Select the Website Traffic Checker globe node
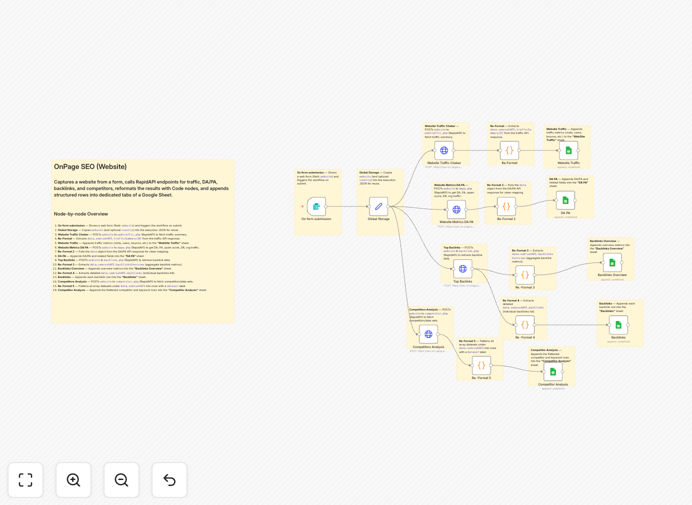This screenshot has width=692, height=505. click(444, 151)
